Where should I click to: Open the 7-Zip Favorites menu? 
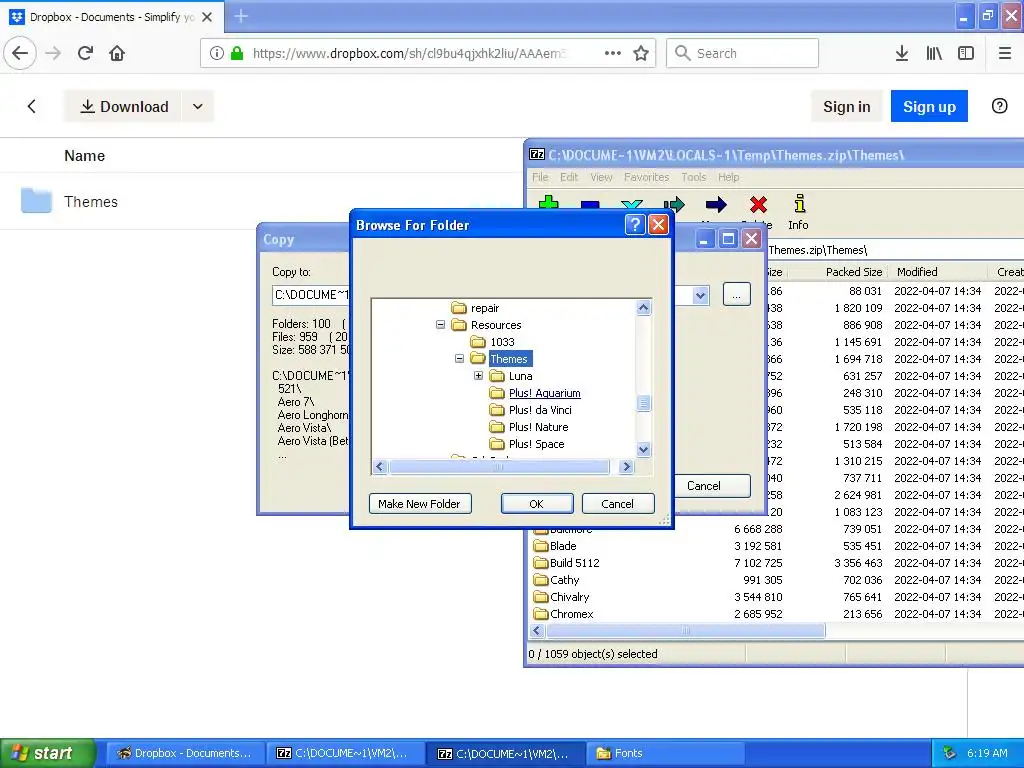coord(647,177)
